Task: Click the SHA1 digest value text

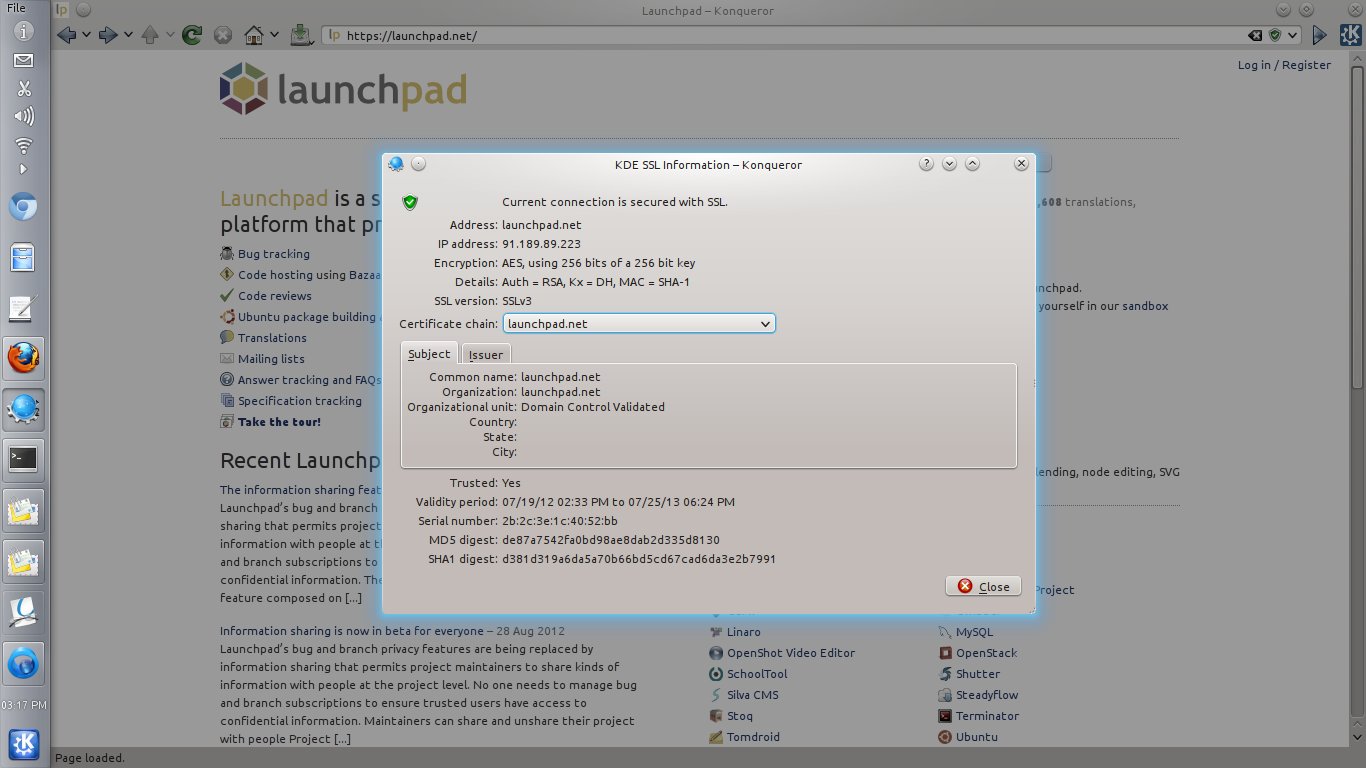Action: (x=639, y=559)
